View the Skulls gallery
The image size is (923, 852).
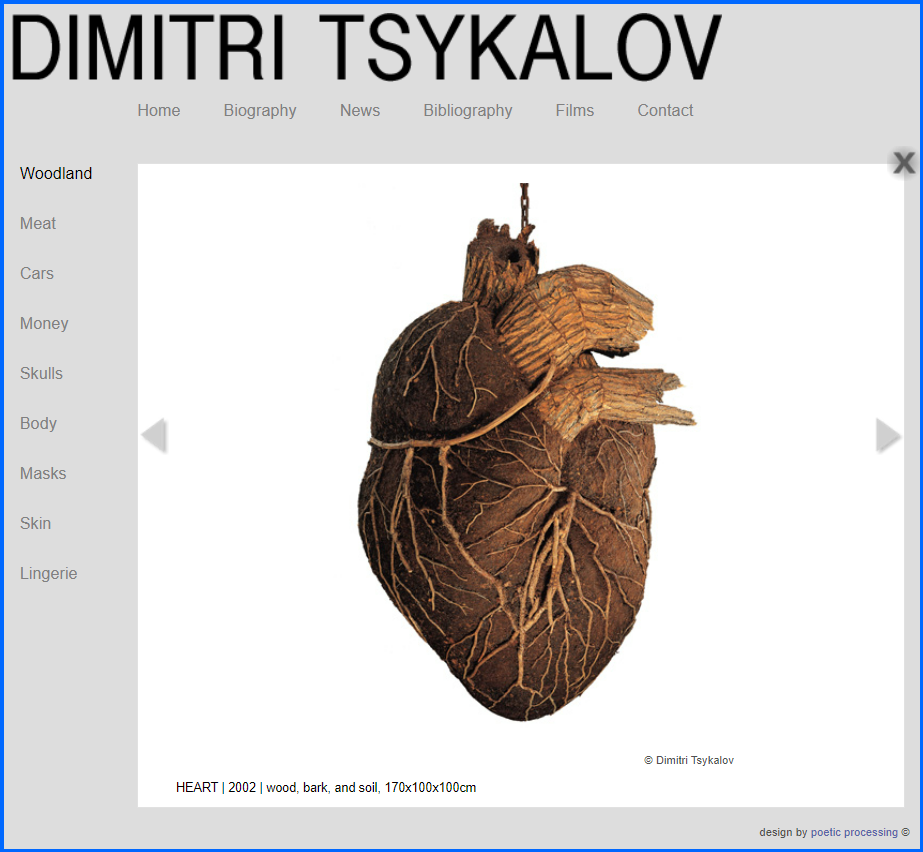click(41, 373)
